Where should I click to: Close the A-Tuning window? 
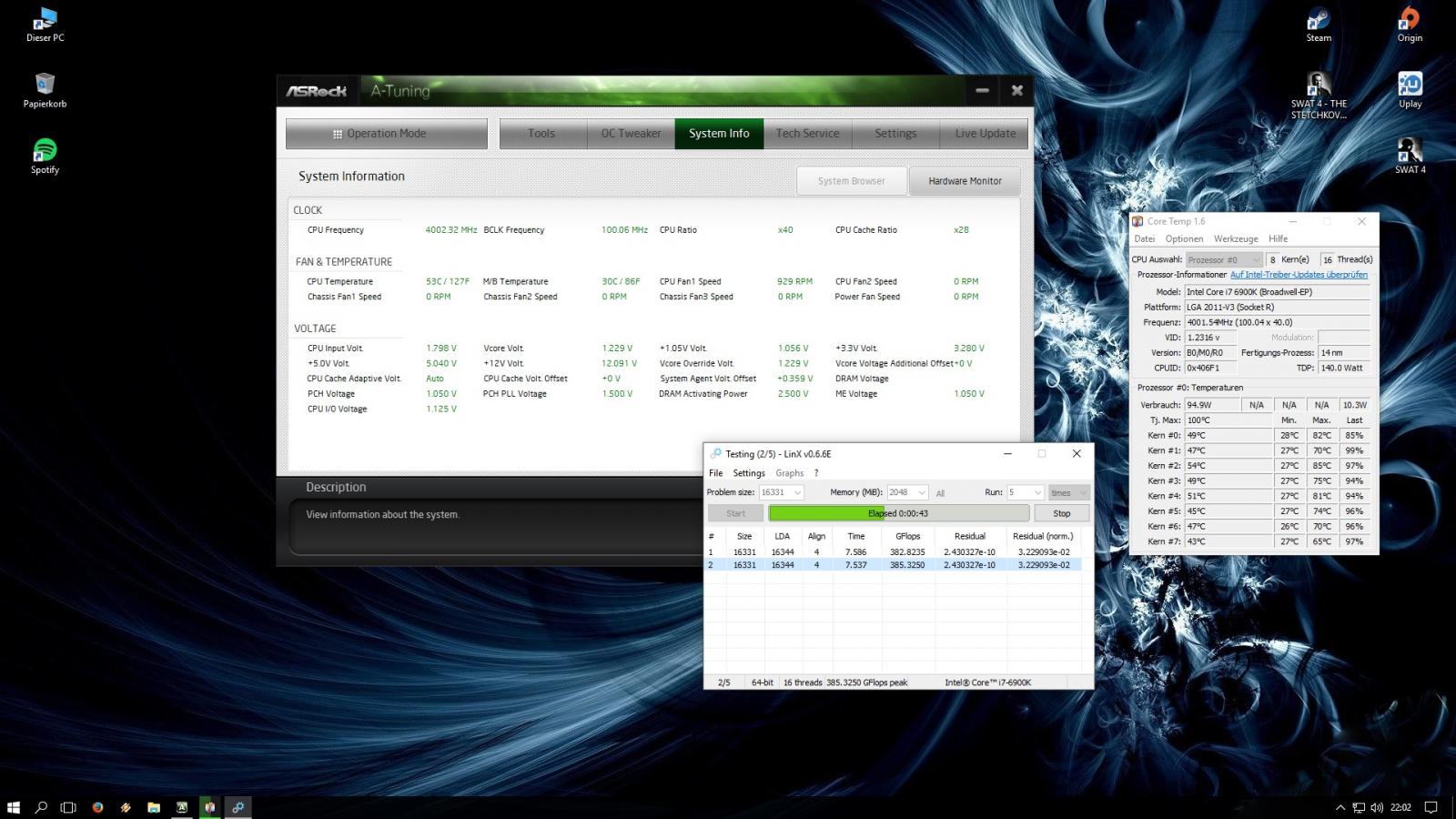coord(1016,90)
